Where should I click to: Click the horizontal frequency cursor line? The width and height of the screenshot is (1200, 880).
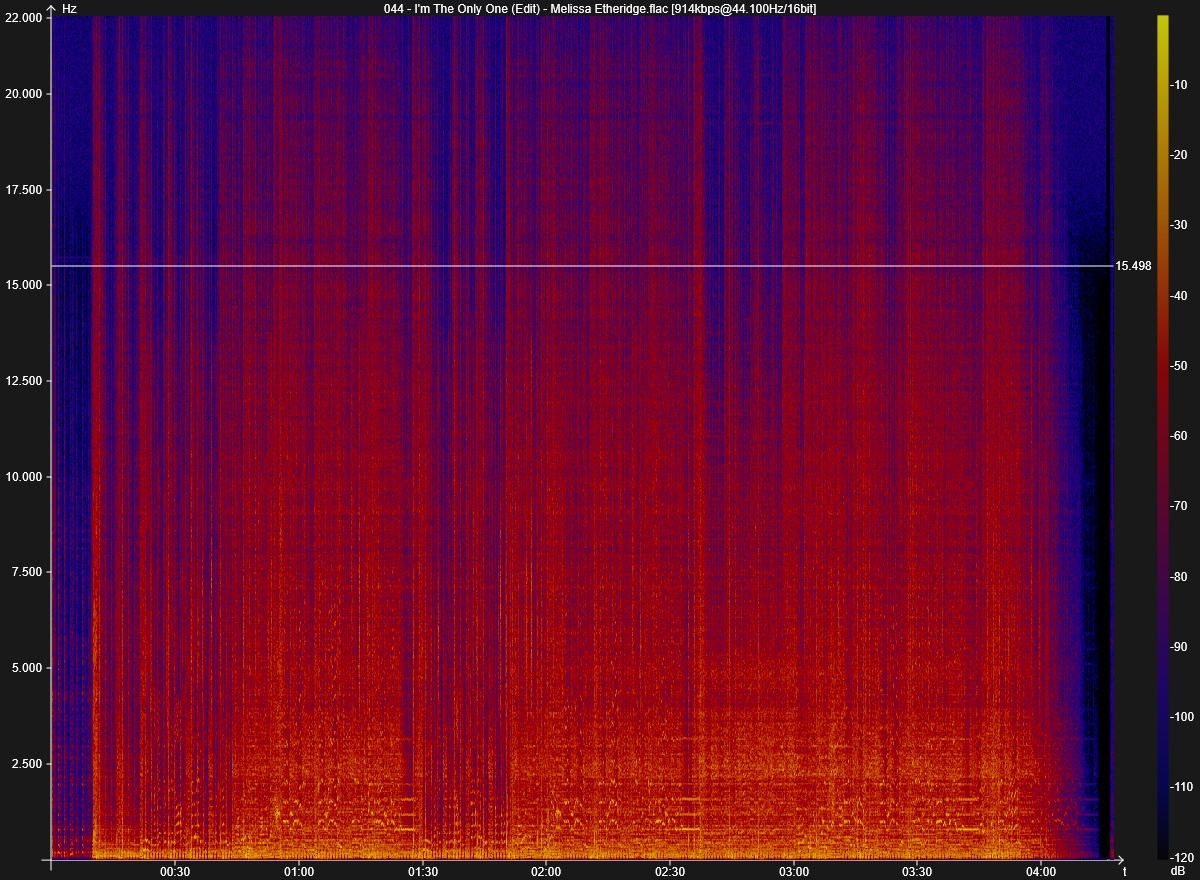(580, 266)
